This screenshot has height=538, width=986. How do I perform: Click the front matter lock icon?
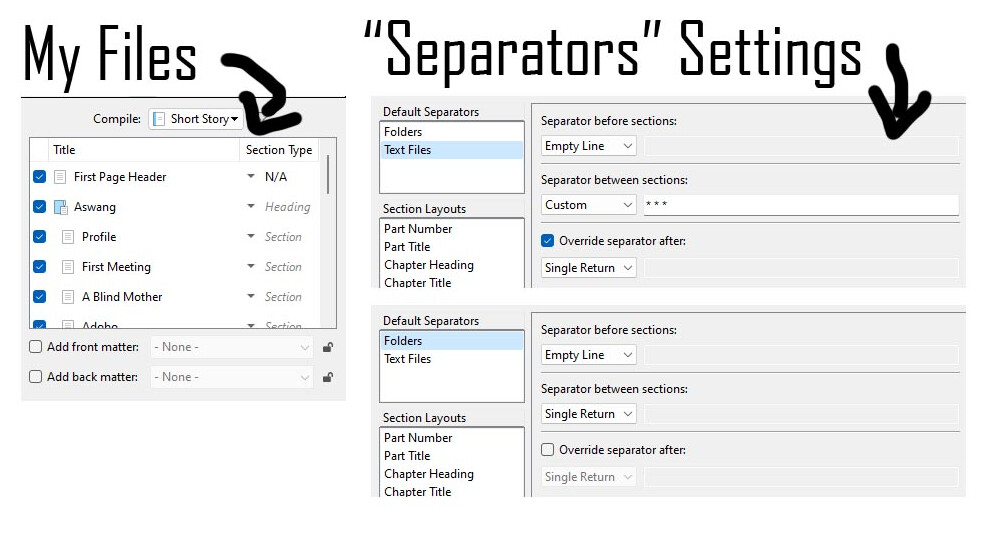click(x=328, y=347)
